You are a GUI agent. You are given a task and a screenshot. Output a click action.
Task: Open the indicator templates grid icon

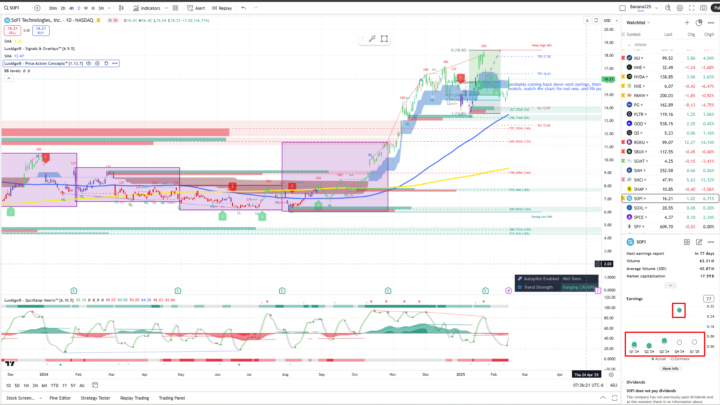(175, 8)
